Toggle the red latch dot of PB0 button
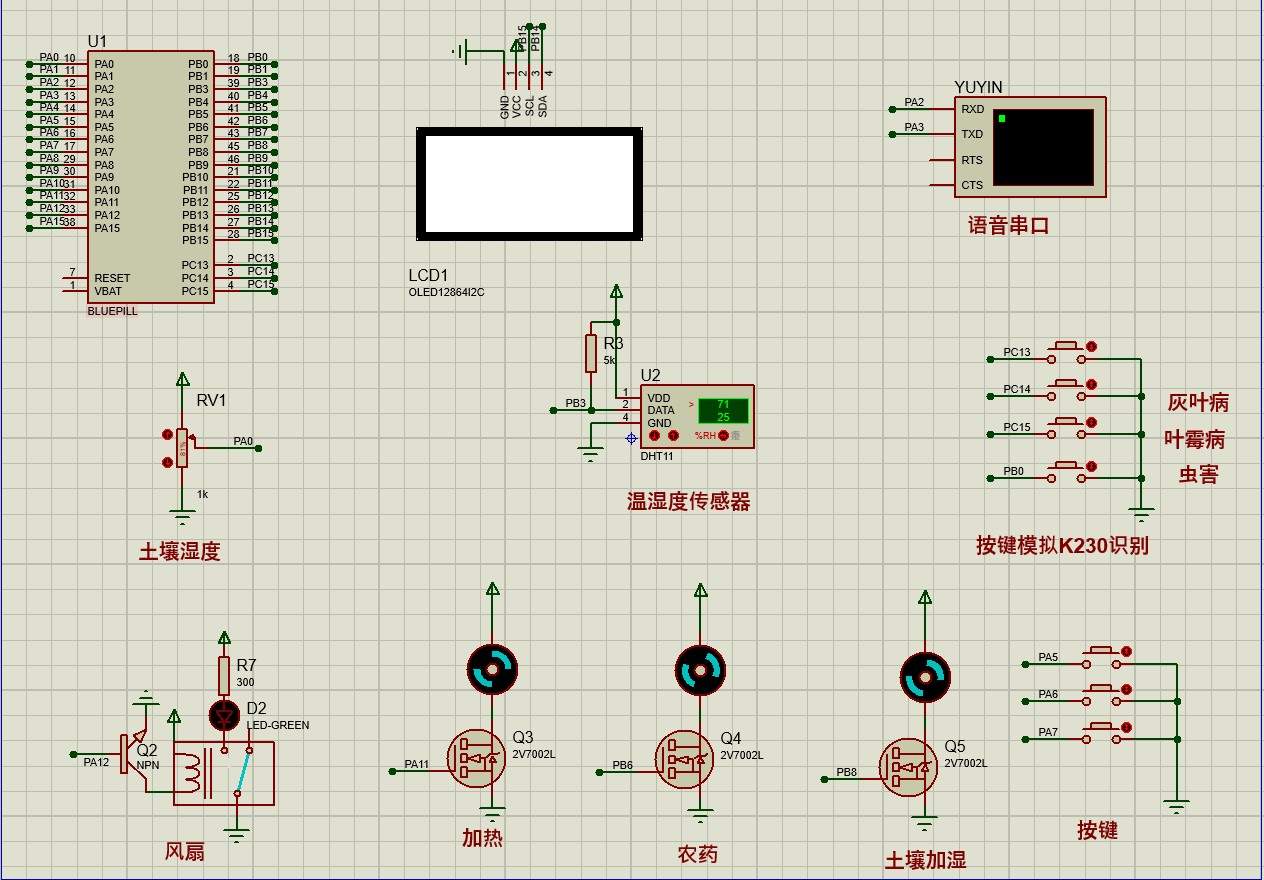 click(x=1092, y=467)
